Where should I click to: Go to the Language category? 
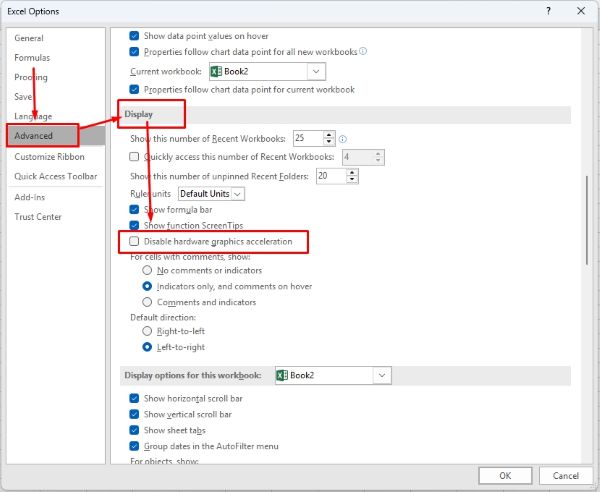pyautogui.click(x=33, y=116)
